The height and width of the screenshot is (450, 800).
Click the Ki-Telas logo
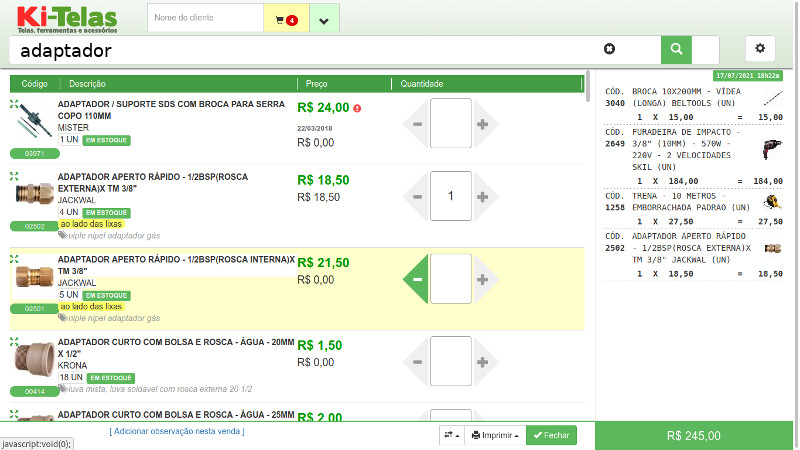coord(67,19)
